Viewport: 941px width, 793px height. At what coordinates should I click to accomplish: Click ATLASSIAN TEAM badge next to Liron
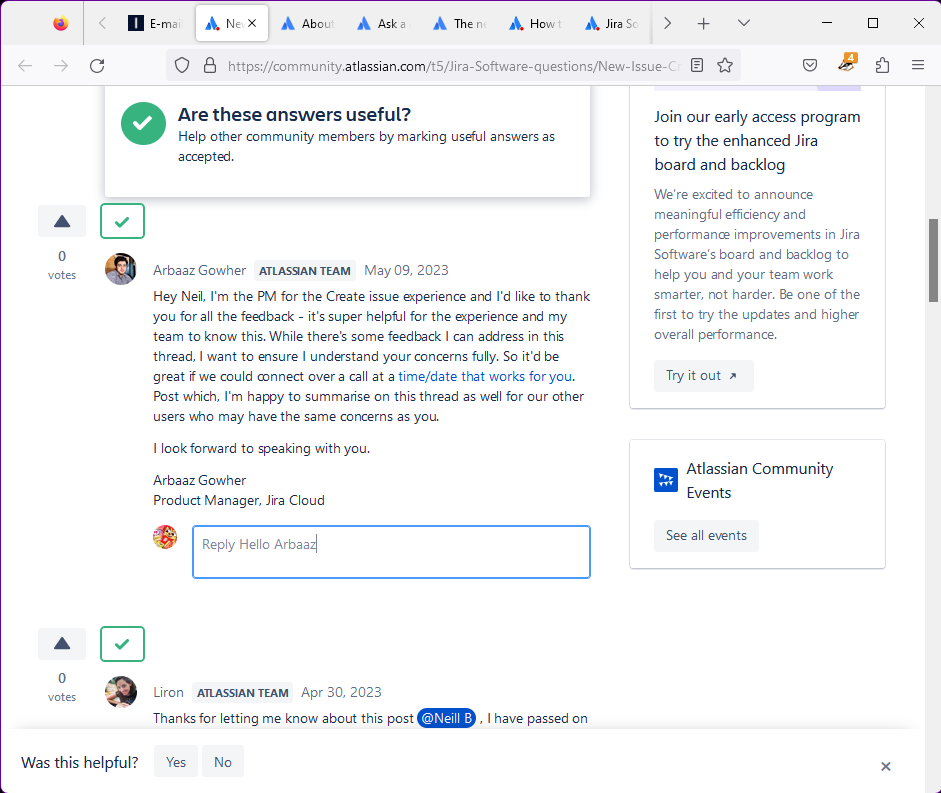coord(242,693)
